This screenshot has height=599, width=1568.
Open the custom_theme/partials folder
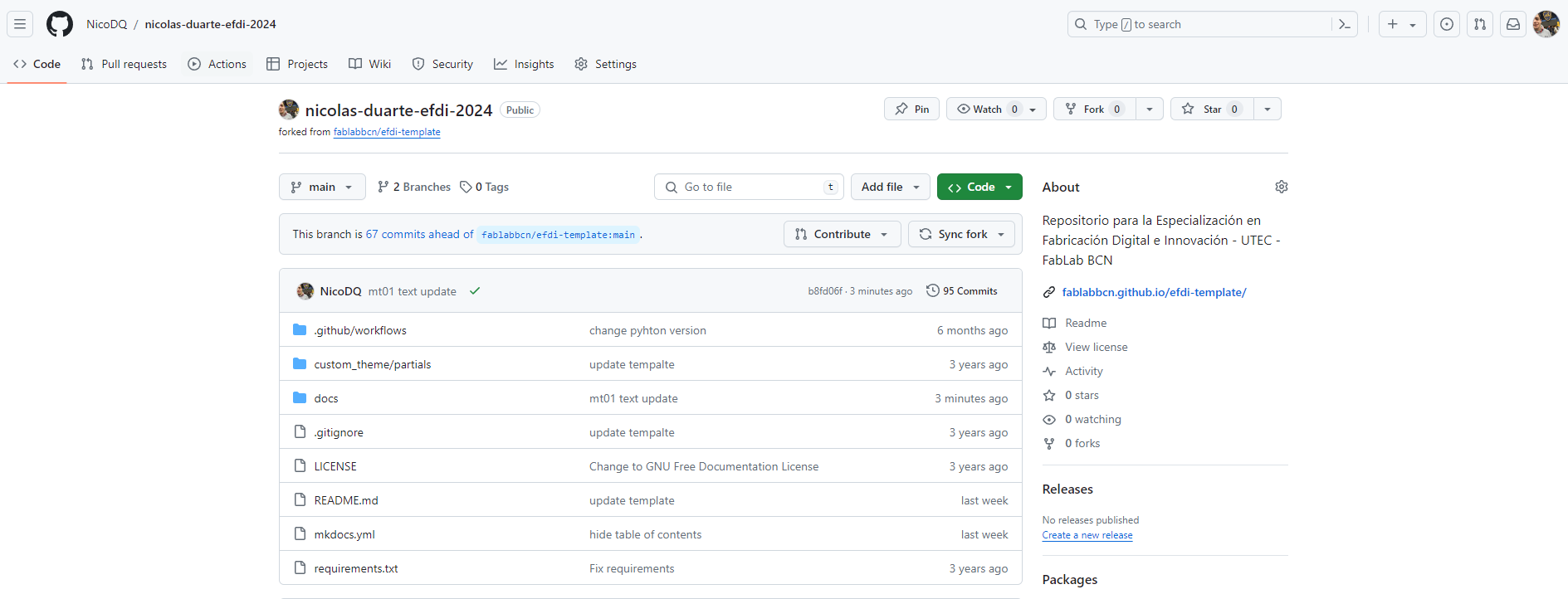(x=373, y=364)
